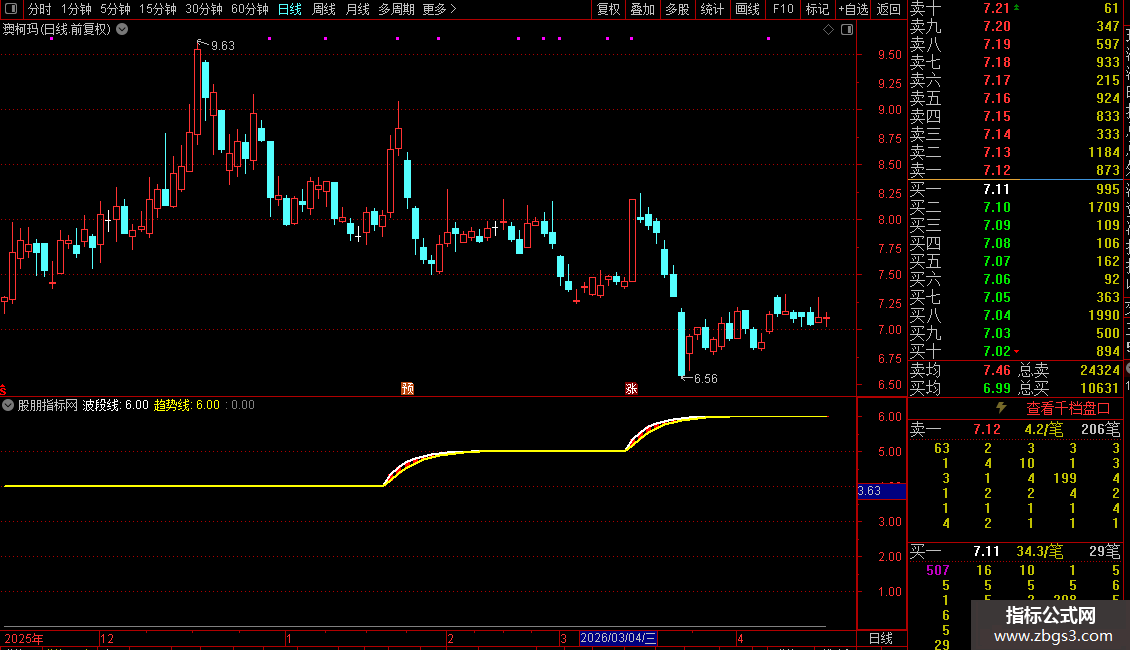Image resolution: width=1130 pixels, height=650 pixels.
Task: Click 奥柯玛(日线,前复权) chart title
Action: click(x=57, y=30)
